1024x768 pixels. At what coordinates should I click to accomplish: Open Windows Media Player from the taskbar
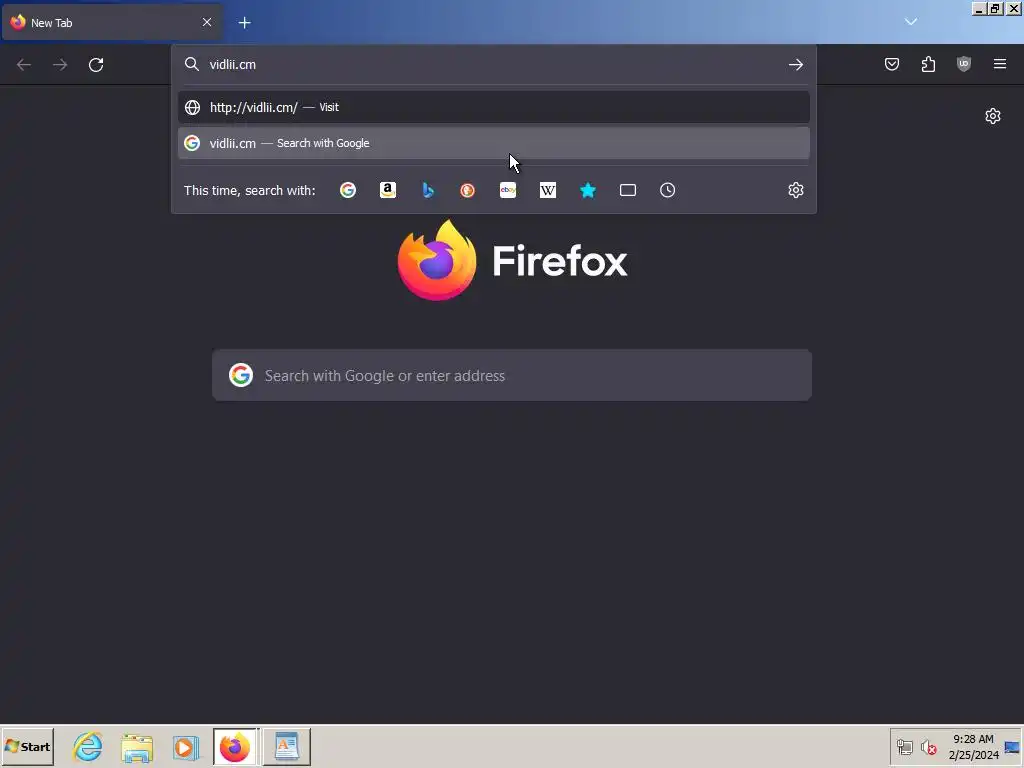pos(185,746)
